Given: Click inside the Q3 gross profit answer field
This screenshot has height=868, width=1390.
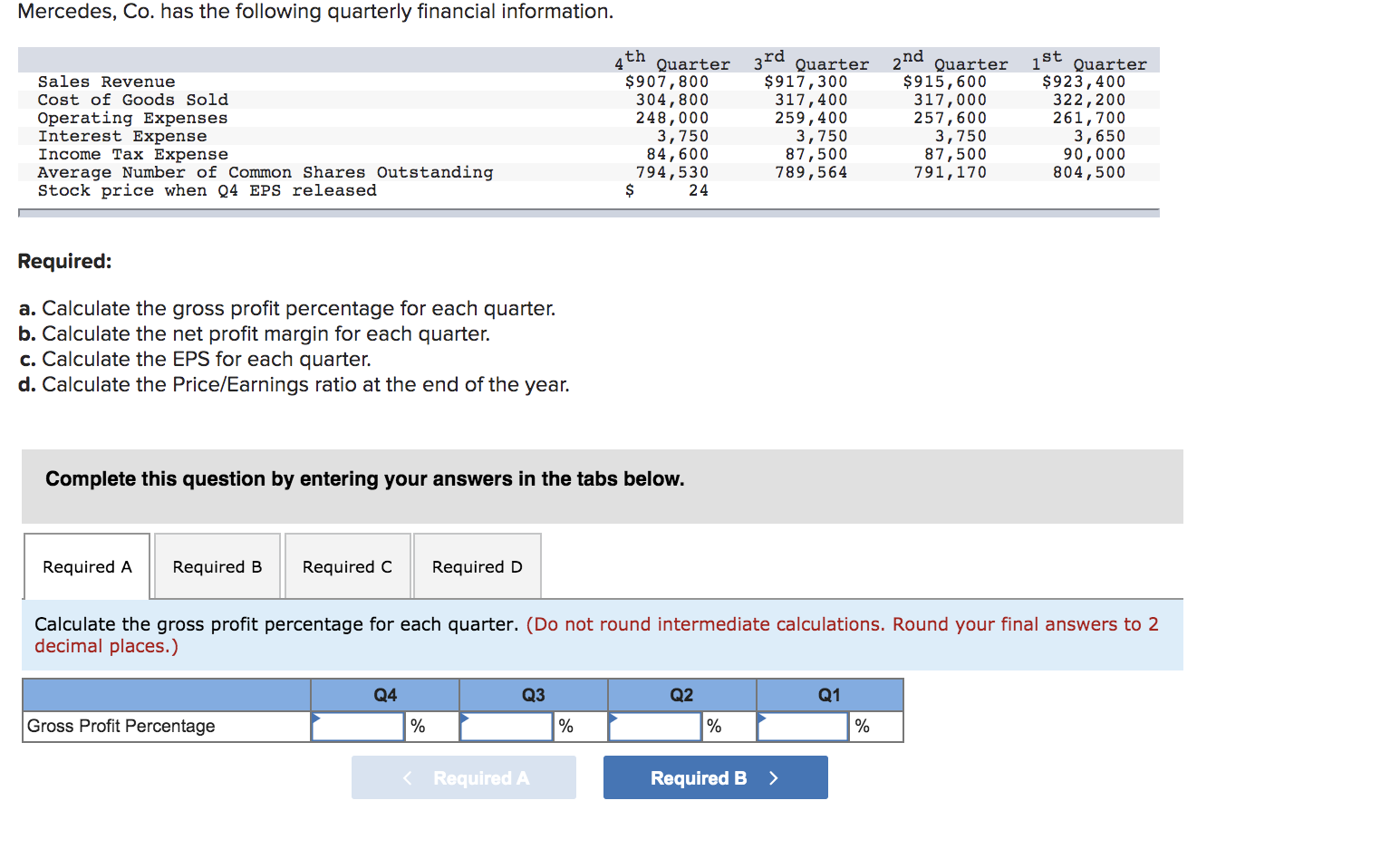Looking at the screenshot, I should [x=508, y=726].
